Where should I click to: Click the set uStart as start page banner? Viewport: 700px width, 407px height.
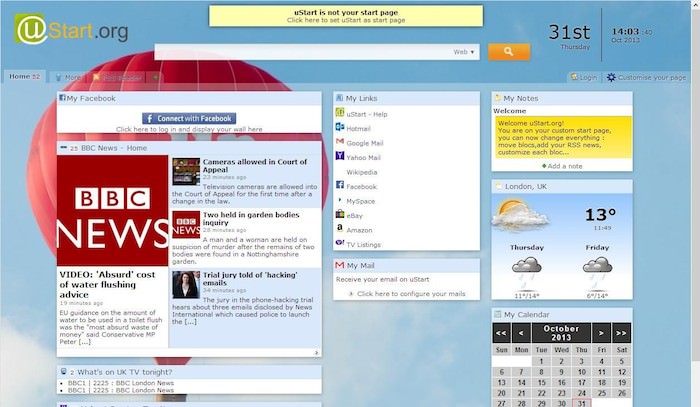(x=346, y=16)
